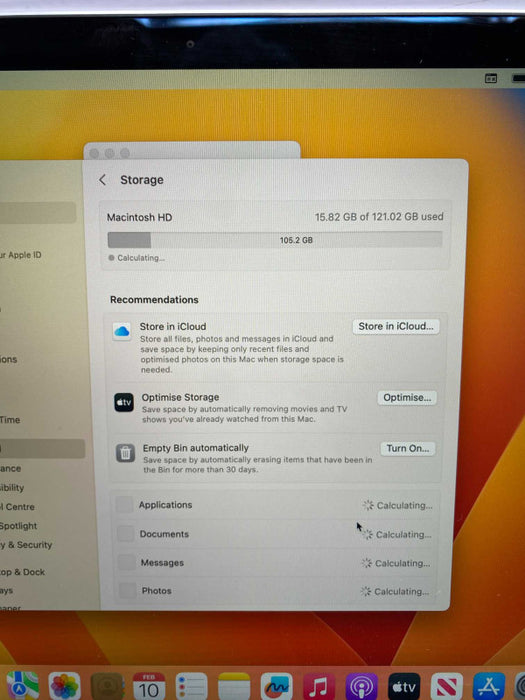Viewport: 525px width, 700px height.
Task: Select Accessibility in the sidebar
Action: tap(12, 488)
